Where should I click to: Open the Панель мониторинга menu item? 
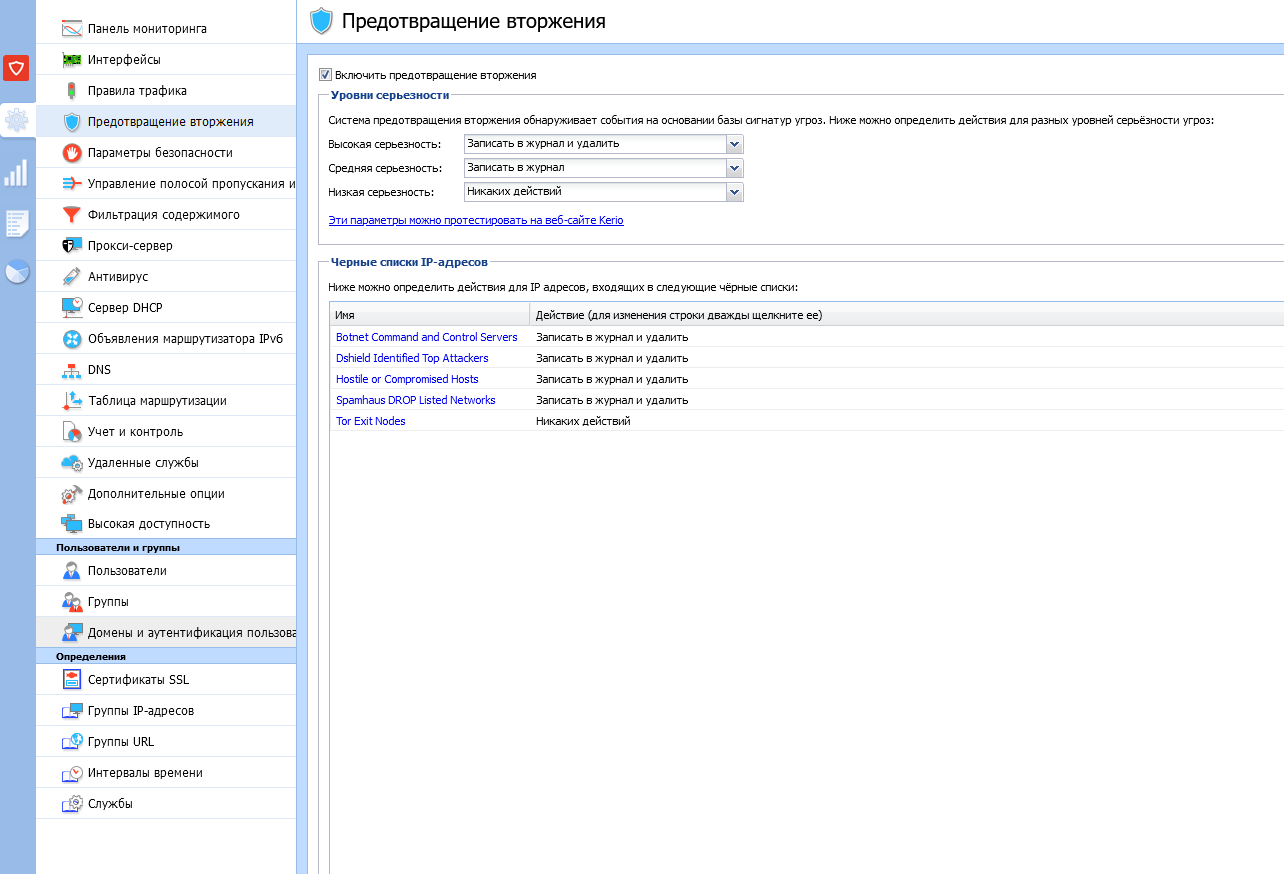click(166, 28)
